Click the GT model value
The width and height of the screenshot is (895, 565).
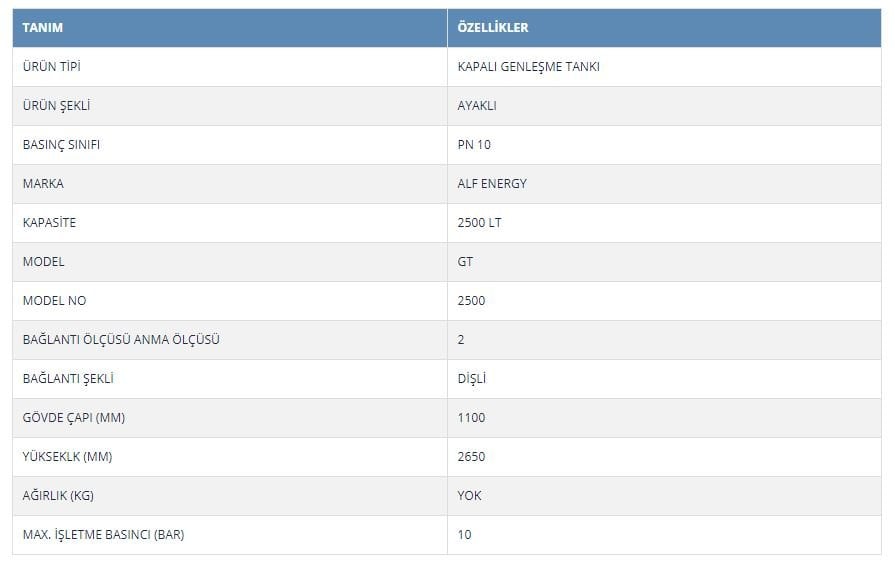[x=465, y=261]
